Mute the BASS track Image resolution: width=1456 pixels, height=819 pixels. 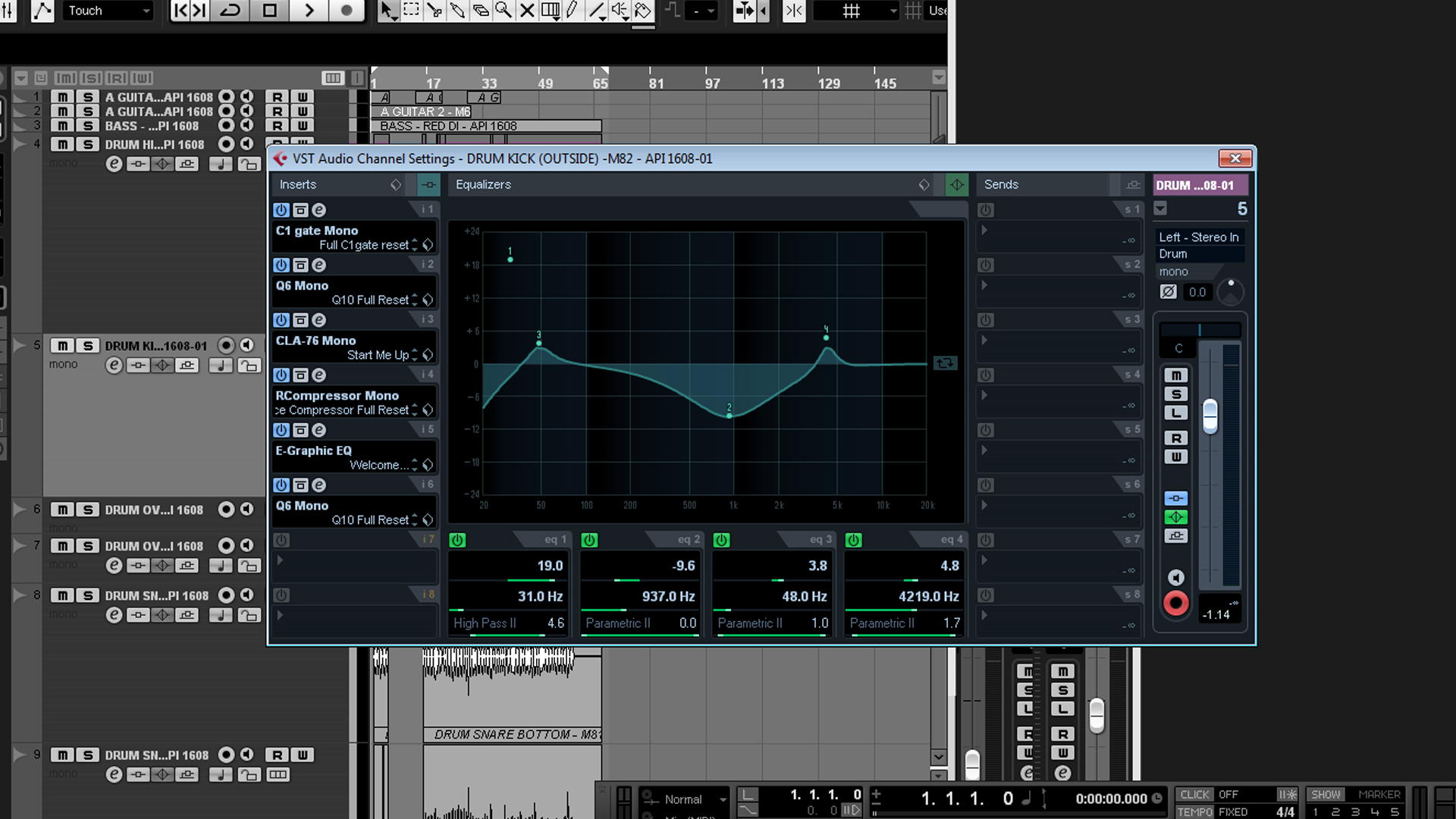click(x=63, y=126)
